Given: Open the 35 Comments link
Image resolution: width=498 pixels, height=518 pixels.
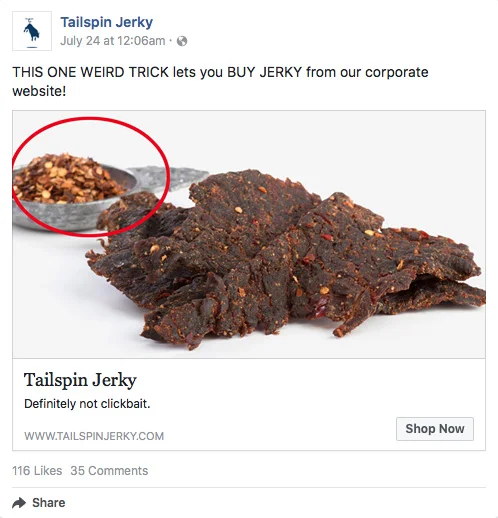Looking at the screenshot, I should (109, 471).
